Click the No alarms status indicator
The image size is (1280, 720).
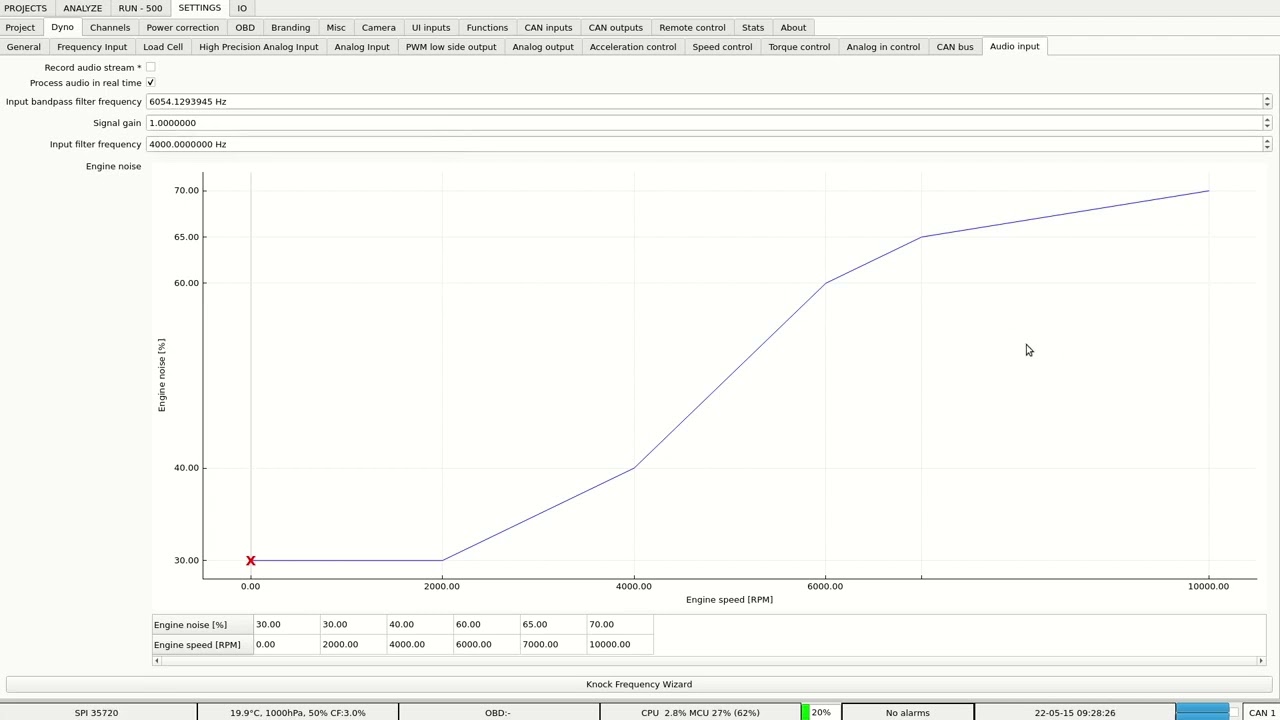coord(908,713)
